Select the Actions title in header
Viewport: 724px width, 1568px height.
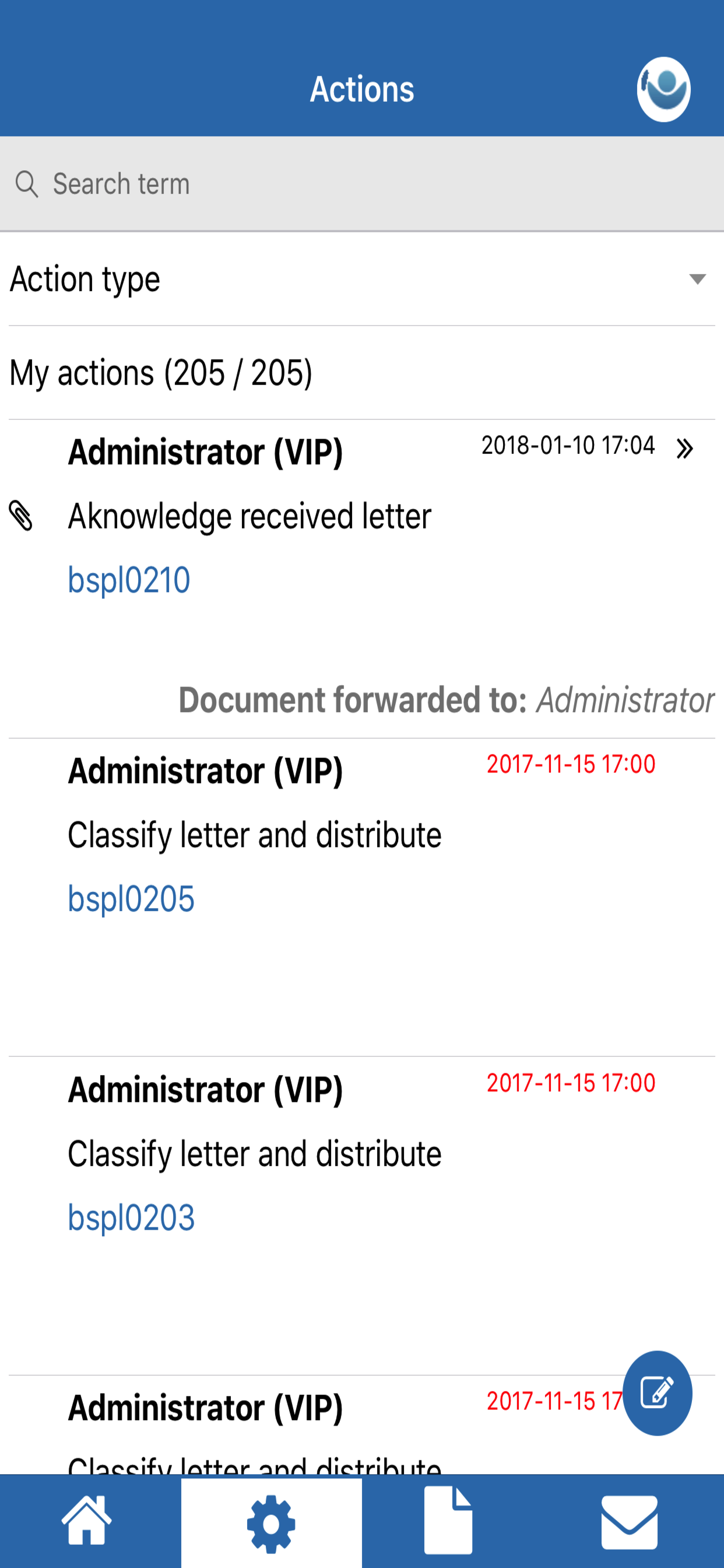tap(362, 89)
